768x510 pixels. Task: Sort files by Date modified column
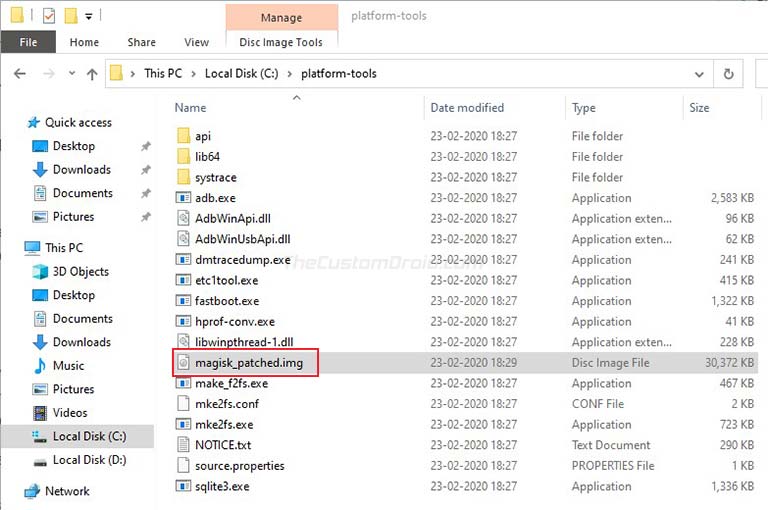click(467, 108)
